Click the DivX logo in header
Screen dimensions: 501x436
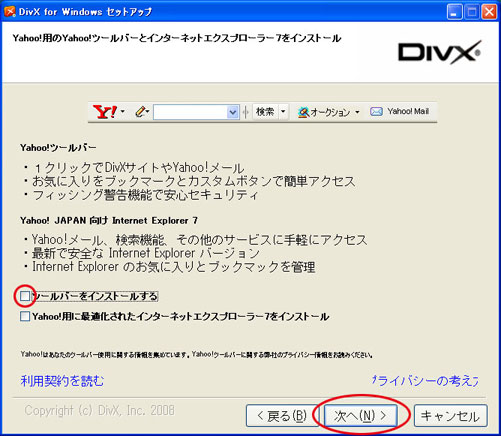click(x=439, y=53)
